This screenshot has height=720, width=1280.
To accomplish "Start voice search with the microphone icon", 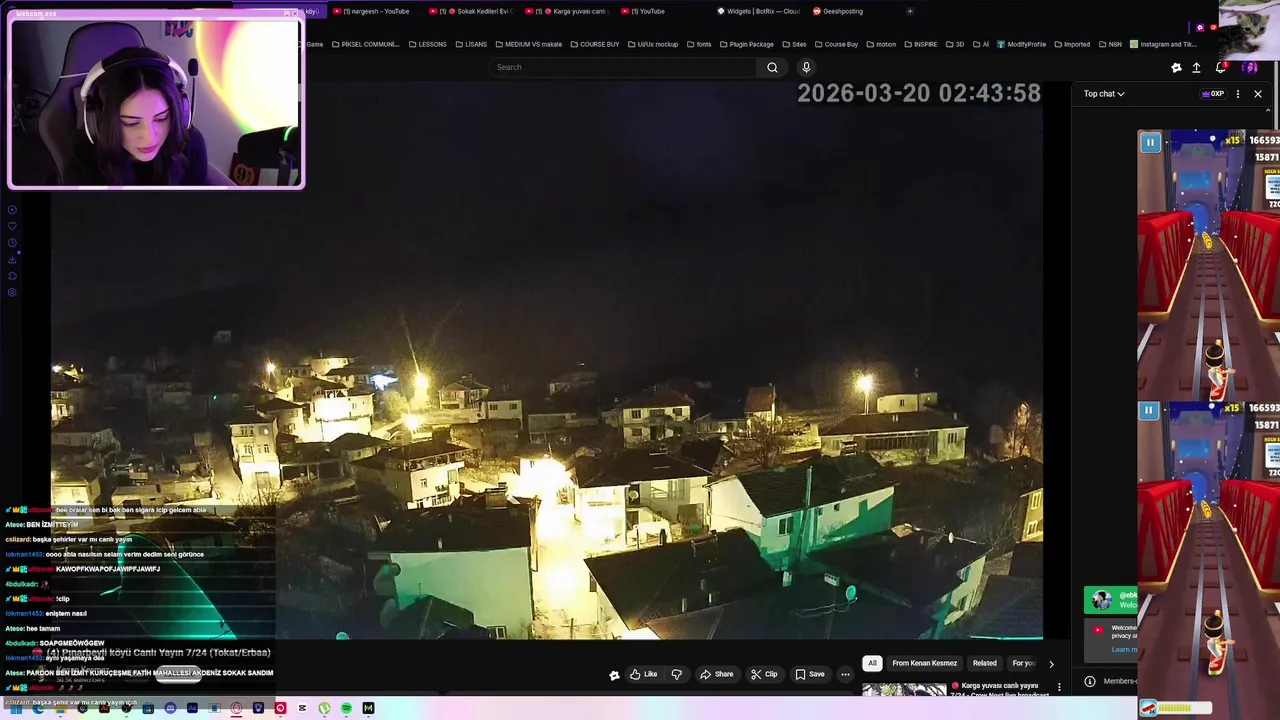I will coord(806,67).
